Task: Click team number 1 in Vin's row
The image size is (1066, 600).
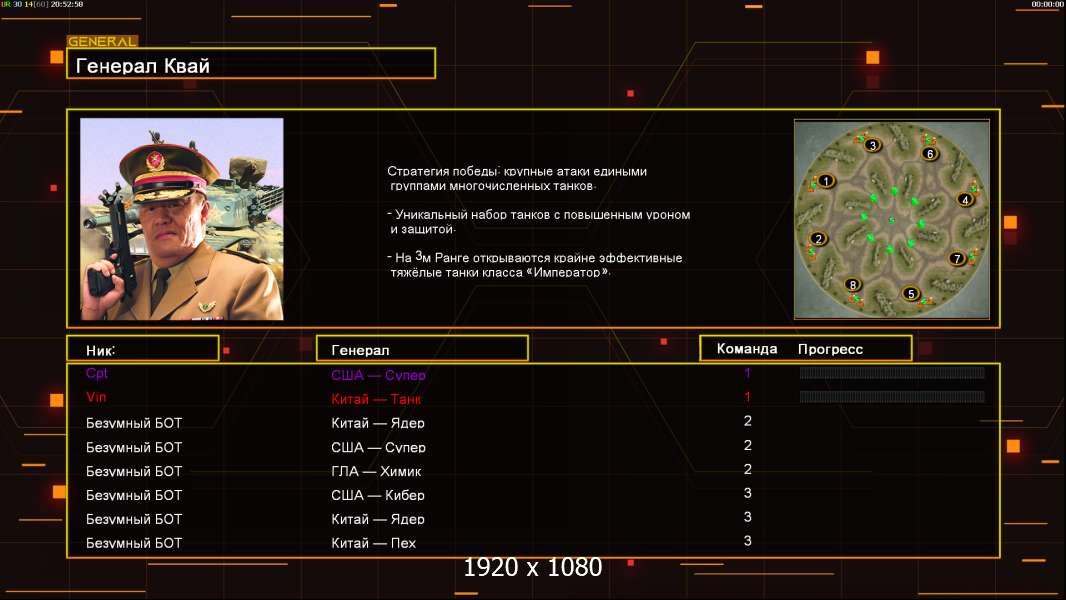Action: click(x=747, y=397)
